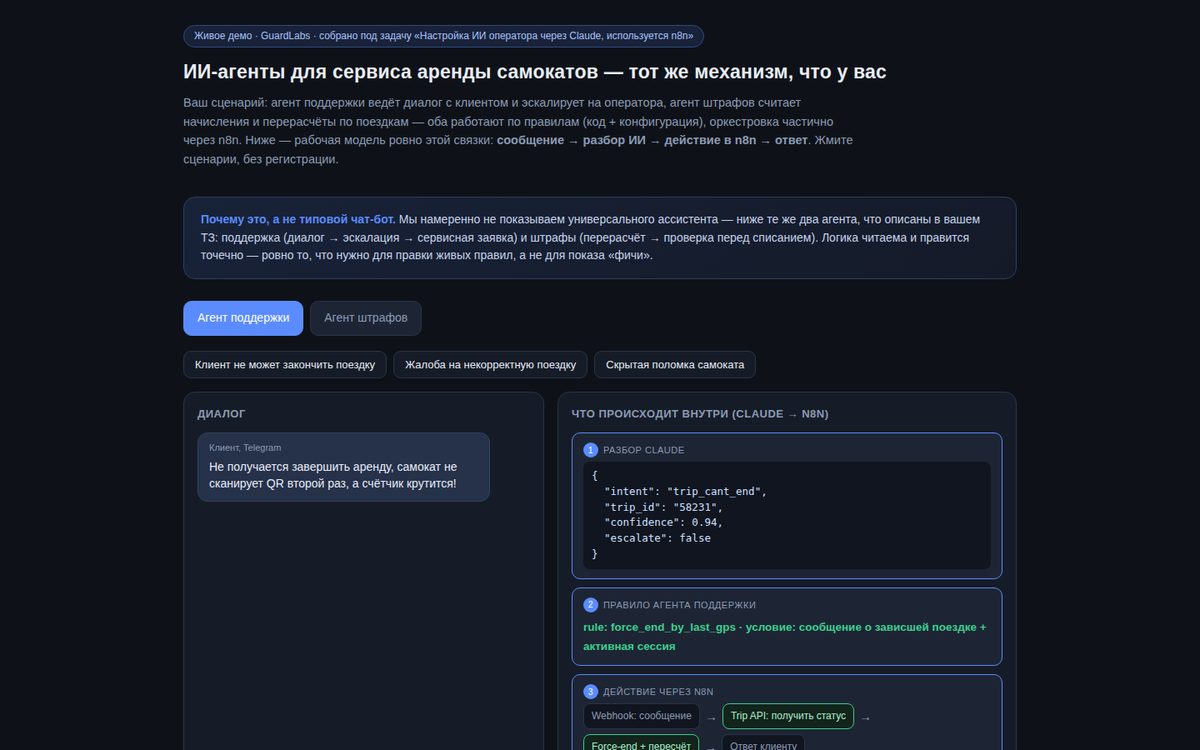The height and width of the screenshot is (750, 1200).
Task: Click the ПРАВИЛО АГЕНТА ПОДДЕРЖКИ label
Action: (679, 605)
